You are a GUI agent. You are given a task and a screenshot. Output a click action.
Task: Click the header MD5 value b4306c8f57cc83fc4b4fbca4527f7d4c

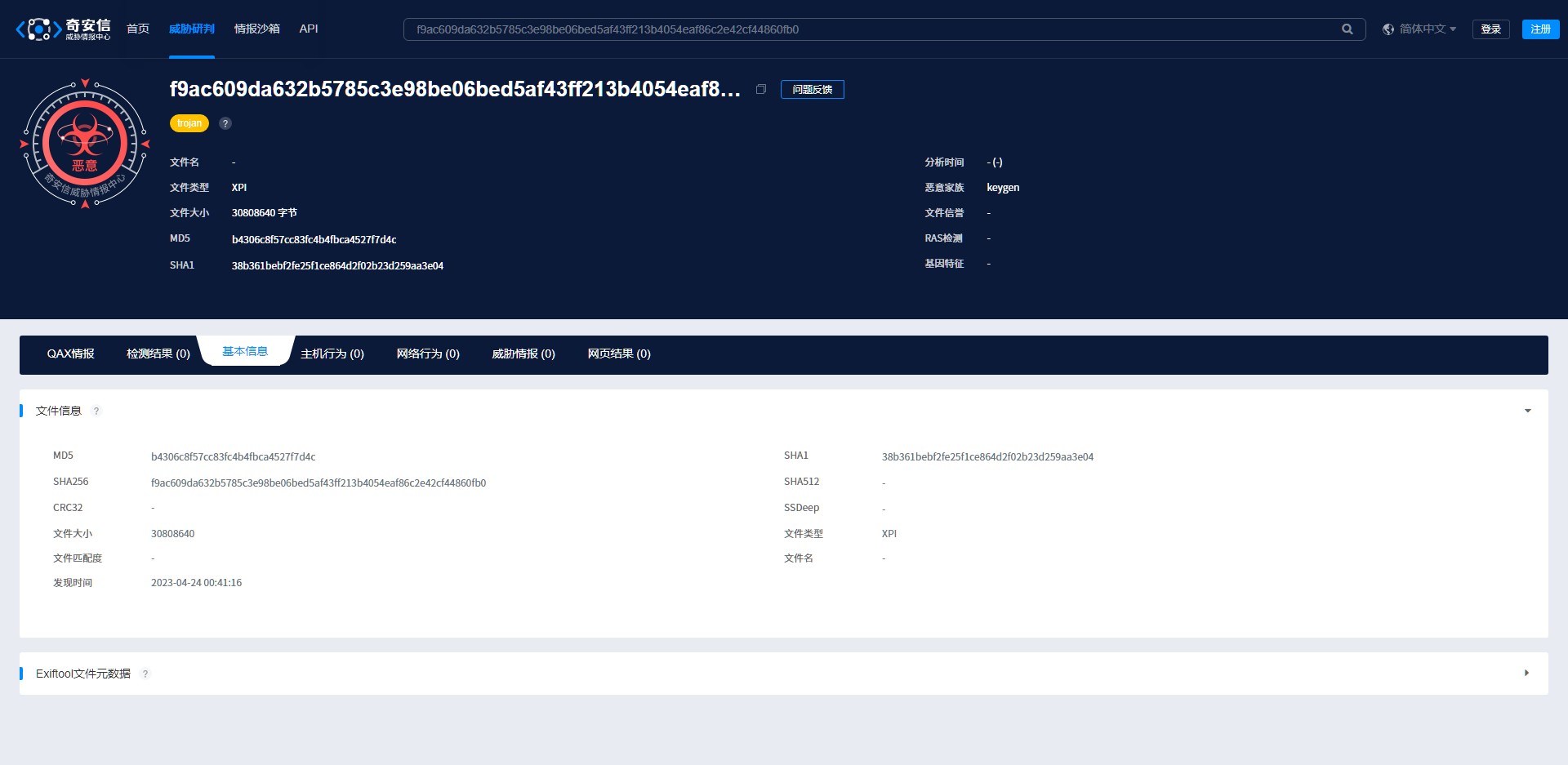pos(314,240)
